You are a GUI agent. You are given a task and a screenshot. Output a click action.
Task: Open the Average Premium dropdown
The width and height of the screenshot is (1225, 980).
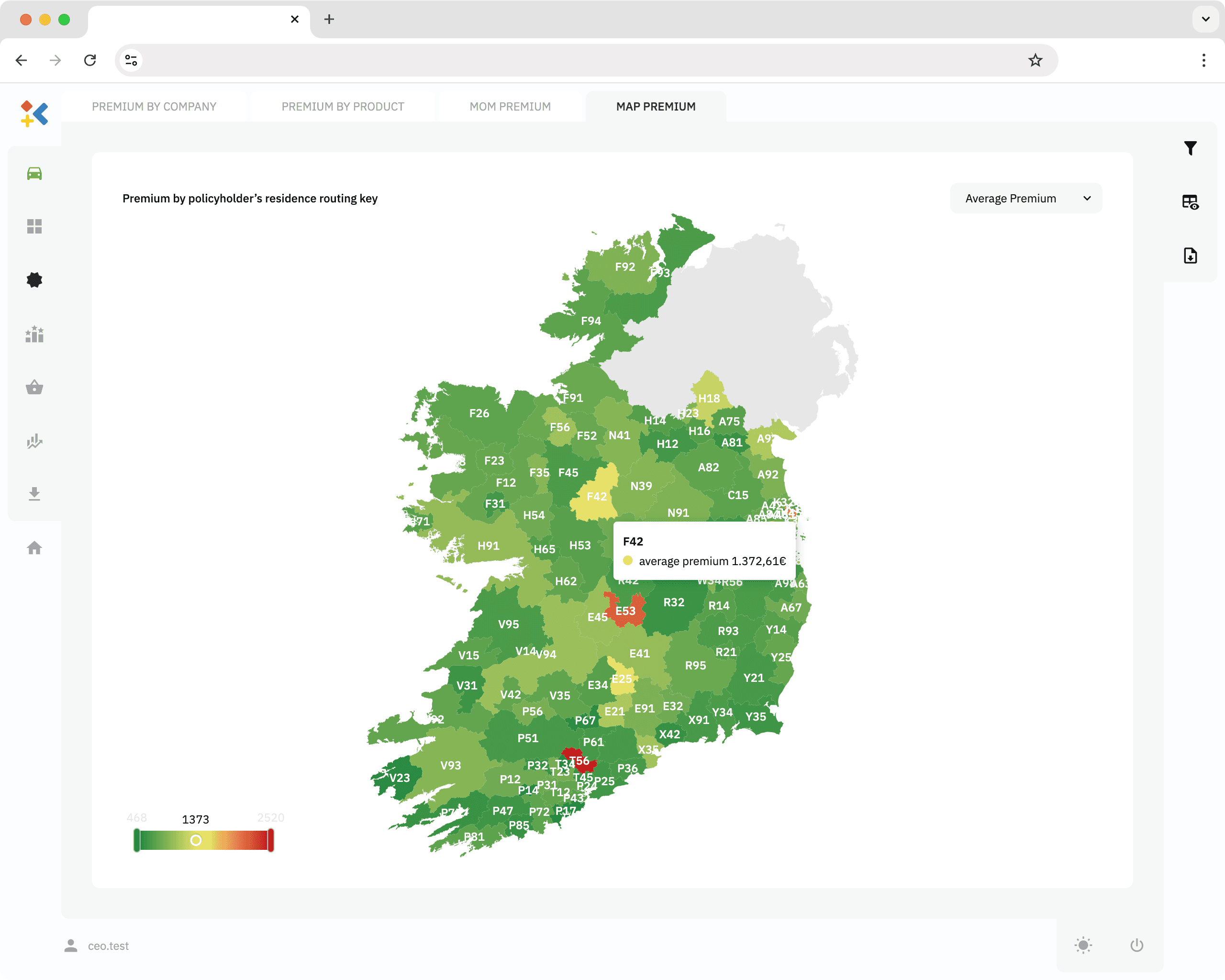(1025, 198)
